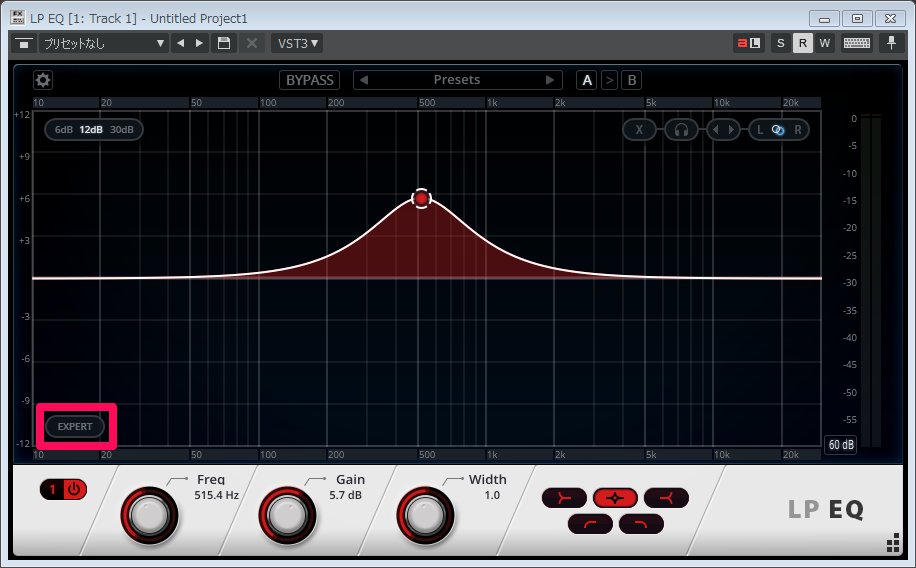Screen dimensions: 916x568
Task: Select the low-shelf filter shape icon
Action: (566, 497)
